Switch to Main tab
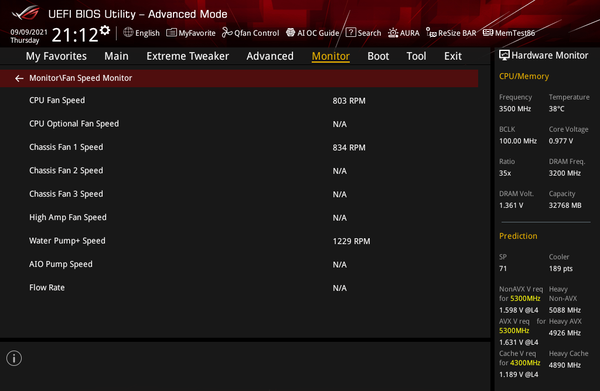 pos(116,56)
